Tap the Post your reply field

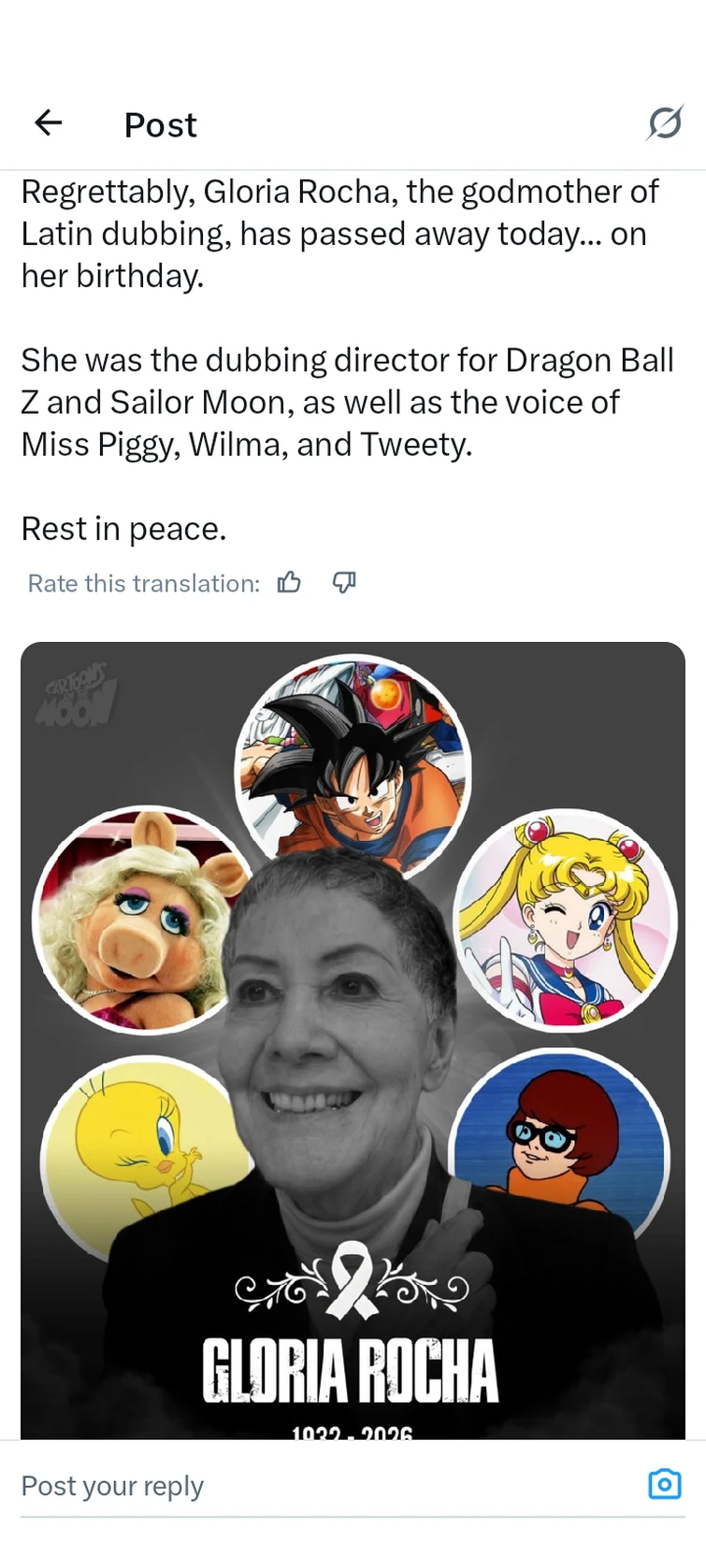click(112, 1486)
